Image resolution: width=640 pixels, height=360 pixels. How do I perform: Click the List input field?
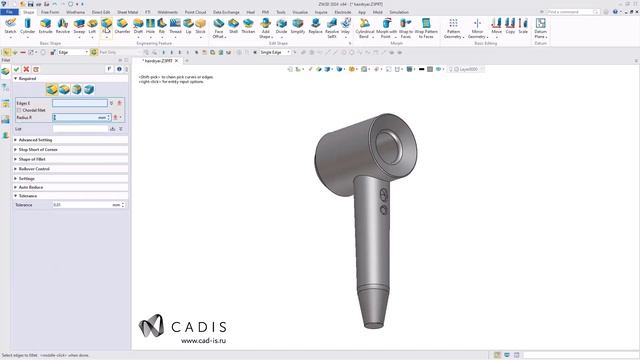pos(80,129)
